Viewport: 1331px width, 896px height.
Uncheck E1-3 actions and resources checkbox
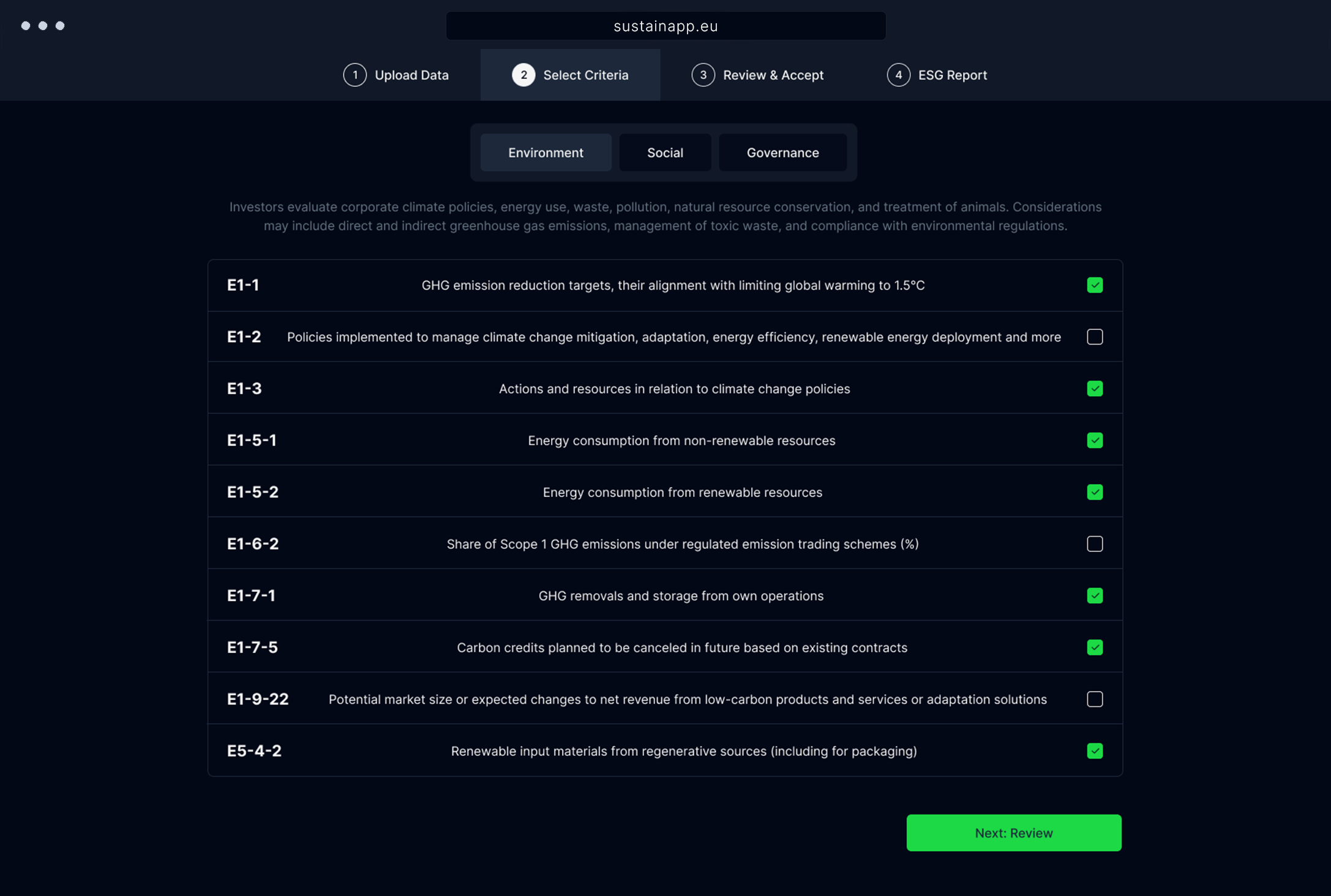coord(1095,389)
